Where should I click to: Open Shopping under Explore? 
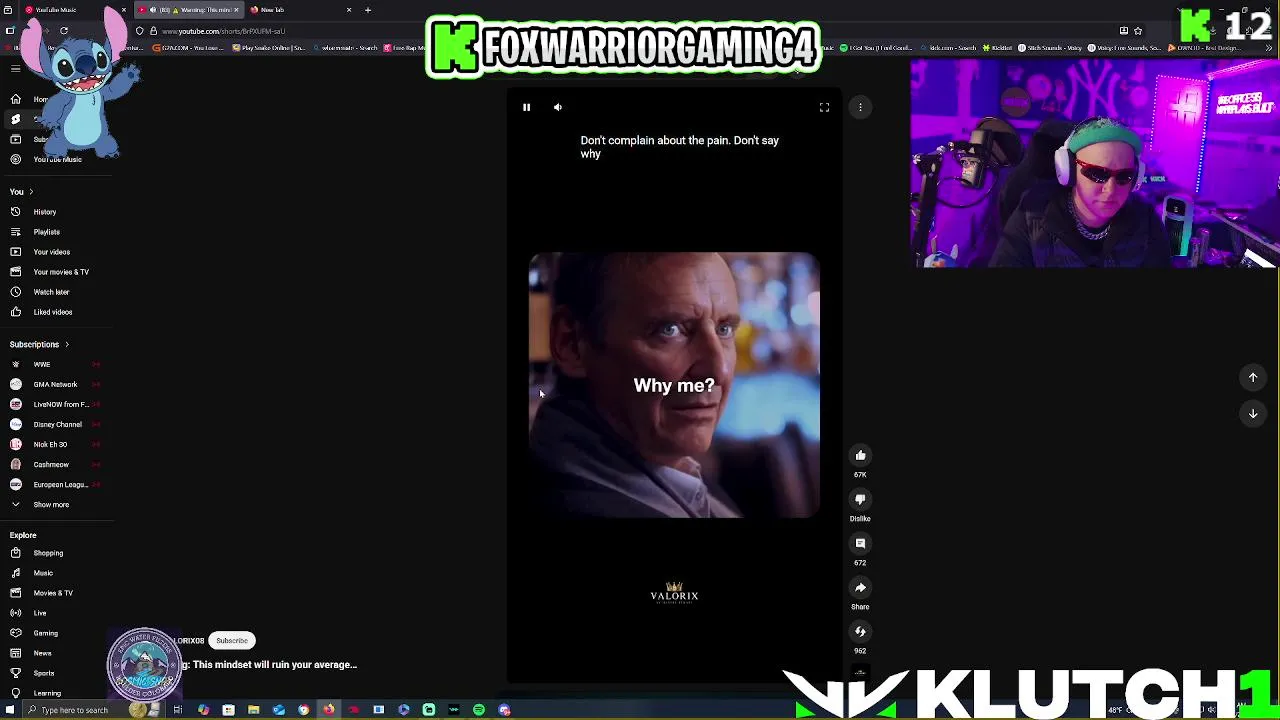(x=48, y=553)
